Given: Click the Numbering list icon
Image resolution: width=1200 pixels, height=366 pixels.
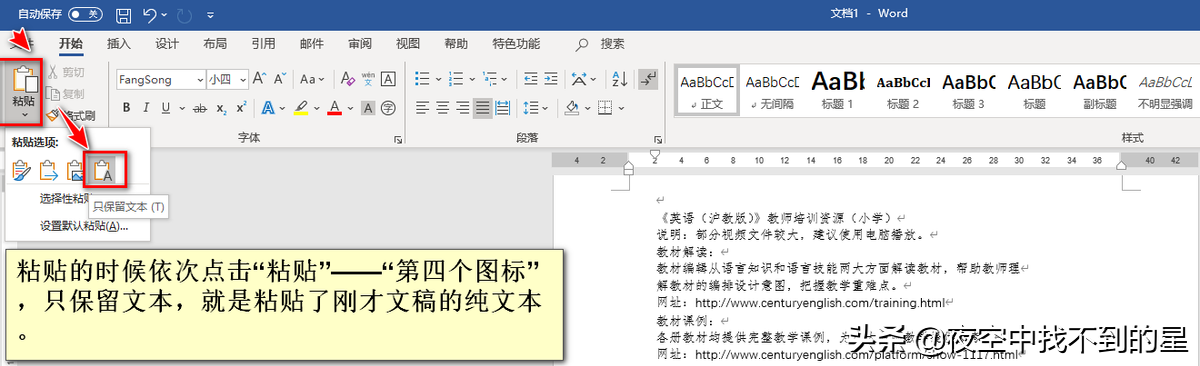Looking at the screenshot, I should tap(455, 79).
